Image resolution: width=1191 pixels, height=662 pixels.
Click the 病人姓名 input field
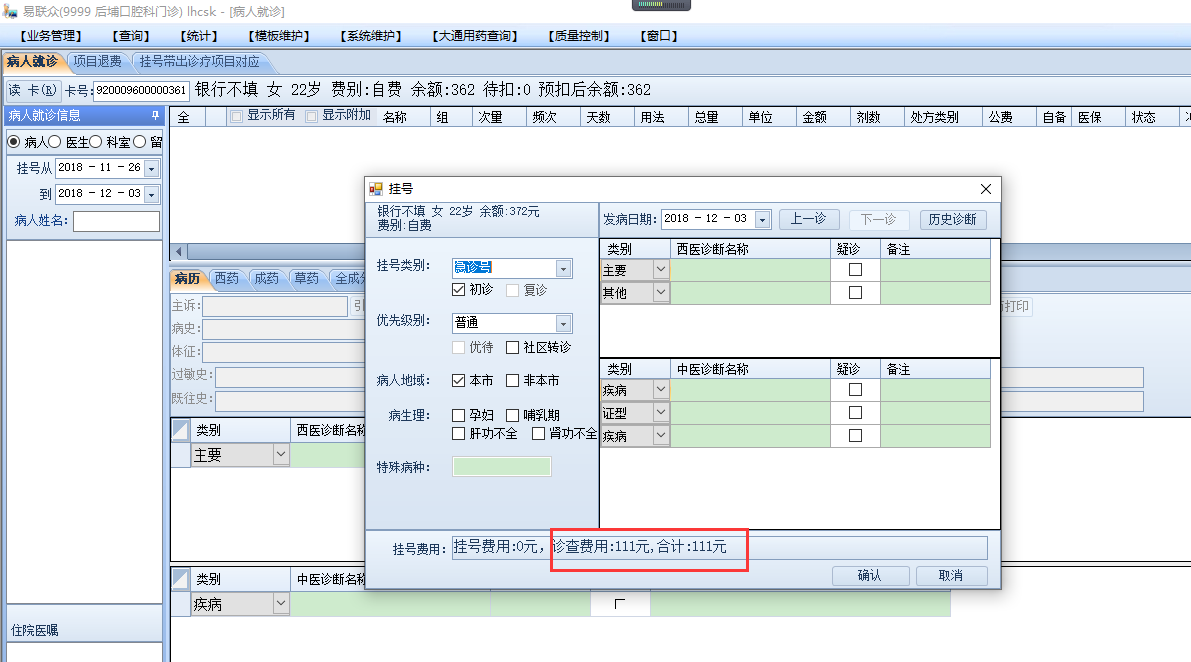pyautogui.click(x=116, y=221)
